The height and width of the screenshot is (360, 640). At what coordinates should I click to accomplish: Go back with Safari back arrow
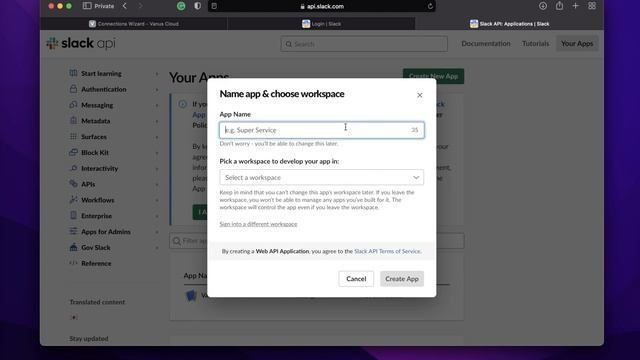pos(124,6)
